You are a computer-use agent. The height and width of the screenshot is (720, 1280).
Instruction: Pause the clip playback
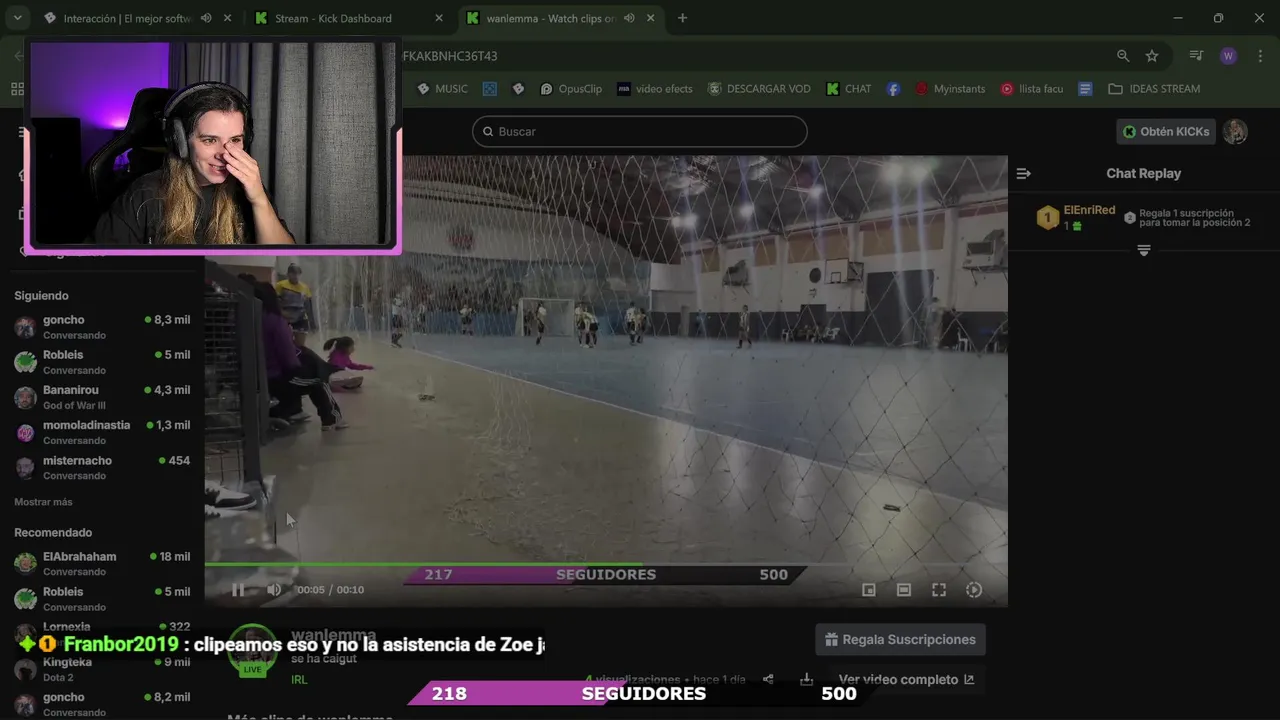[x=238, y=590]
